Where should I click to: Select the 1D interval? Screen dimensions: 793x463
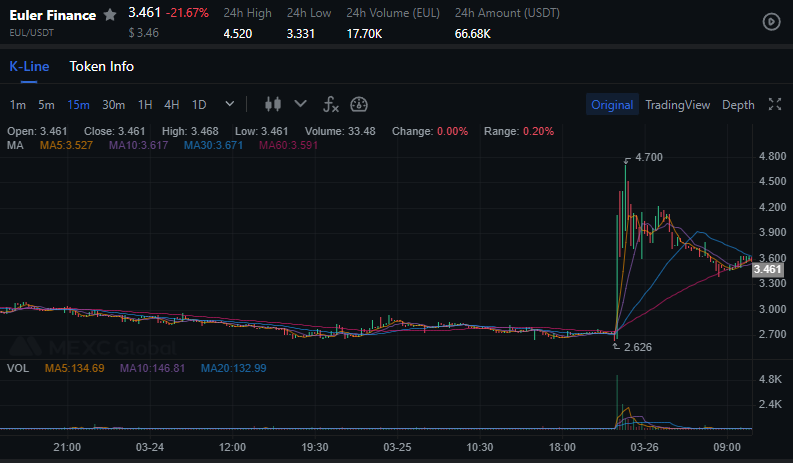pos(199,105)
